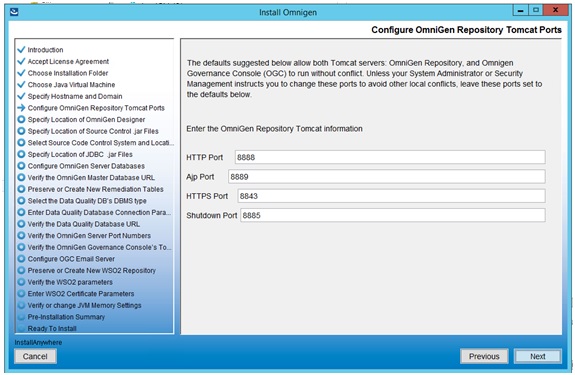This screenshot has height=375, width=575.
Task: Click circle icon beside Preserve or Create New Remediation Tables
Action: (21, 189)
